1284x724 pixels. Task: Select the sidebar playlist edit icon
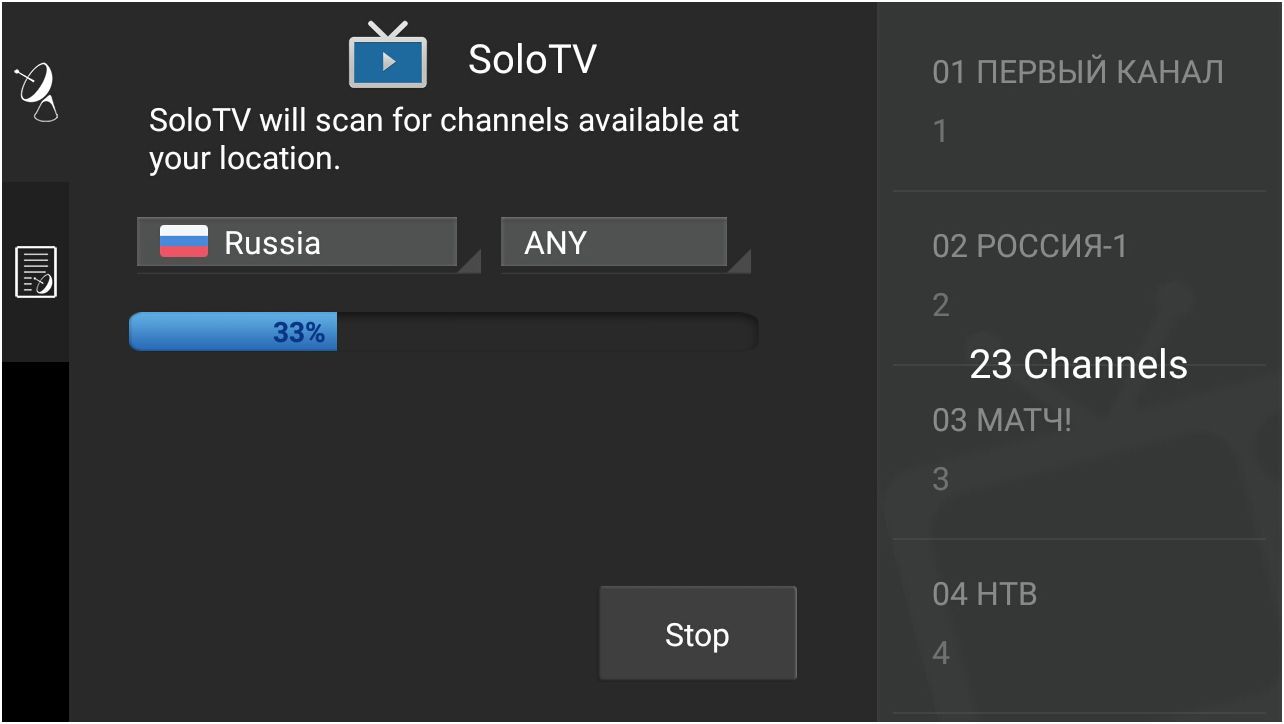click(x=37, y=270)
